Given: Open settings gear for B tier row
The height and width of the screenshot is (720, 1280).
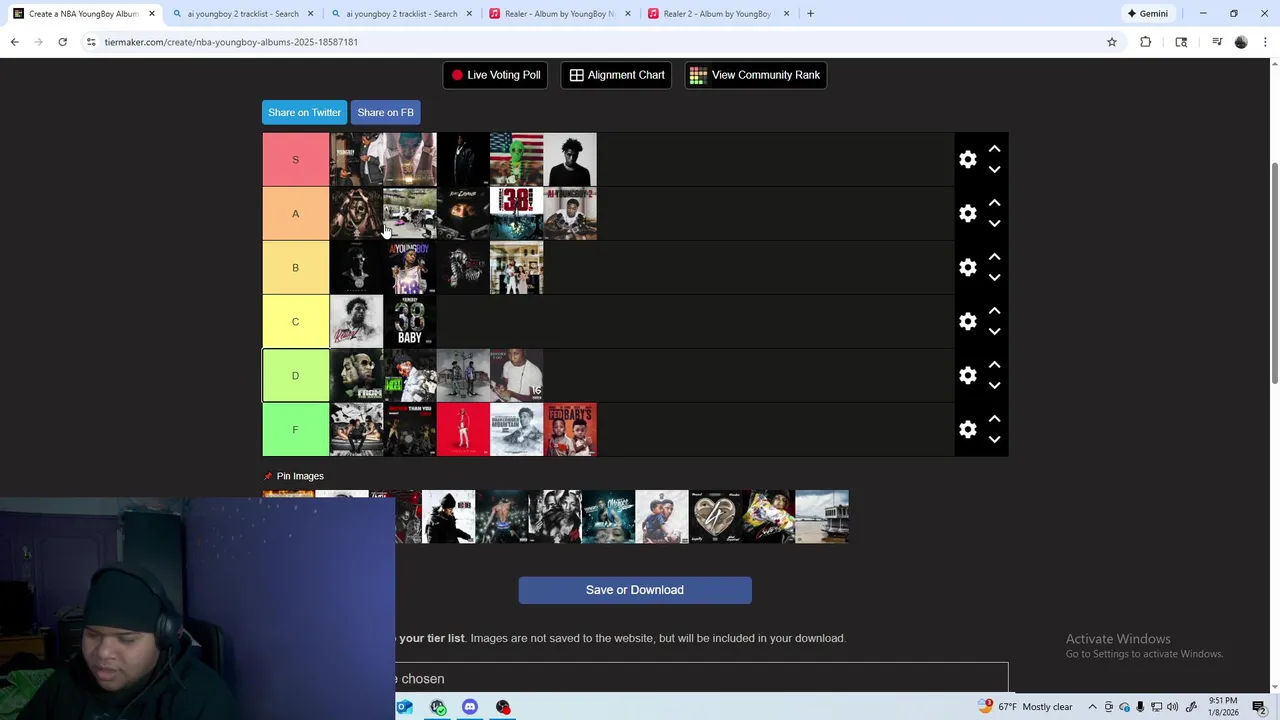Looking at the screenshot, I should point(967,268).
